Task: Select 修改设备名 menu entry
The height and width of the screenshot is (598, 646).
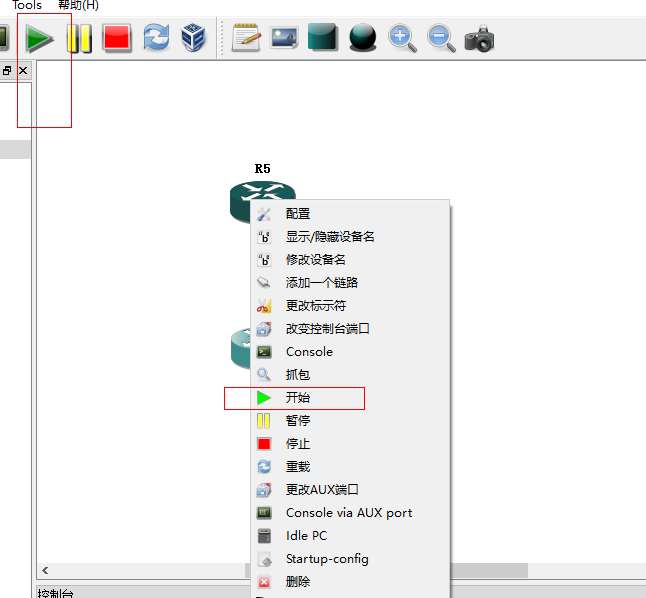Action: pyautogui.click(x=349, y=260)
